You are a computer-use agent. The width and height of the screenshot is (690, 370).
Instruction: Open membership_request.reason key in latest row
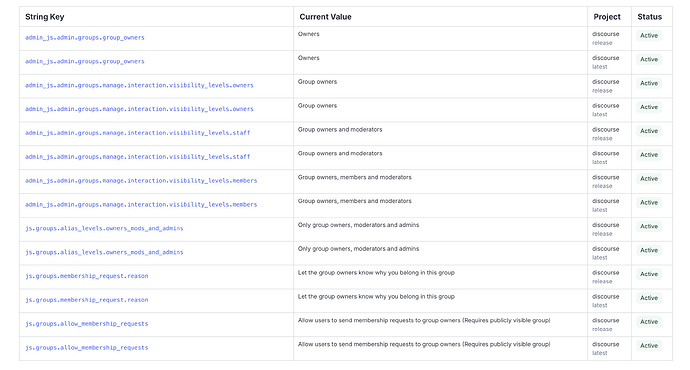pyautogui.click(x=87, y=300)
